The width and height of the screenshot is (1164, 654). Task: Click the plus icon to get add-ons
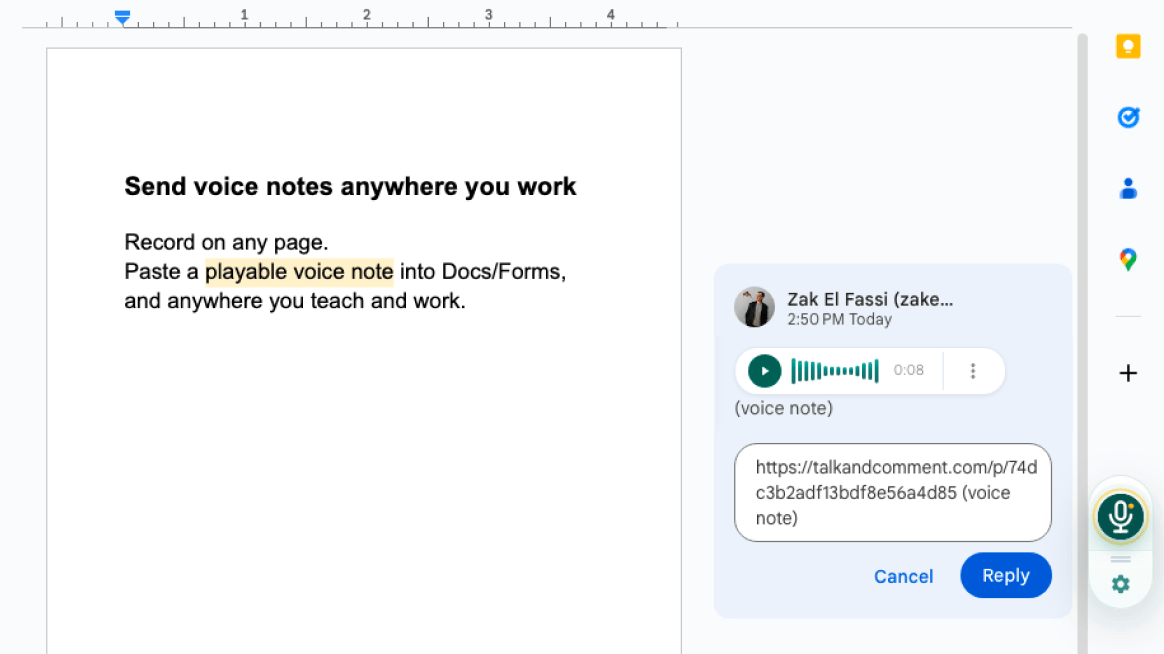click(x=1127, y=373)
